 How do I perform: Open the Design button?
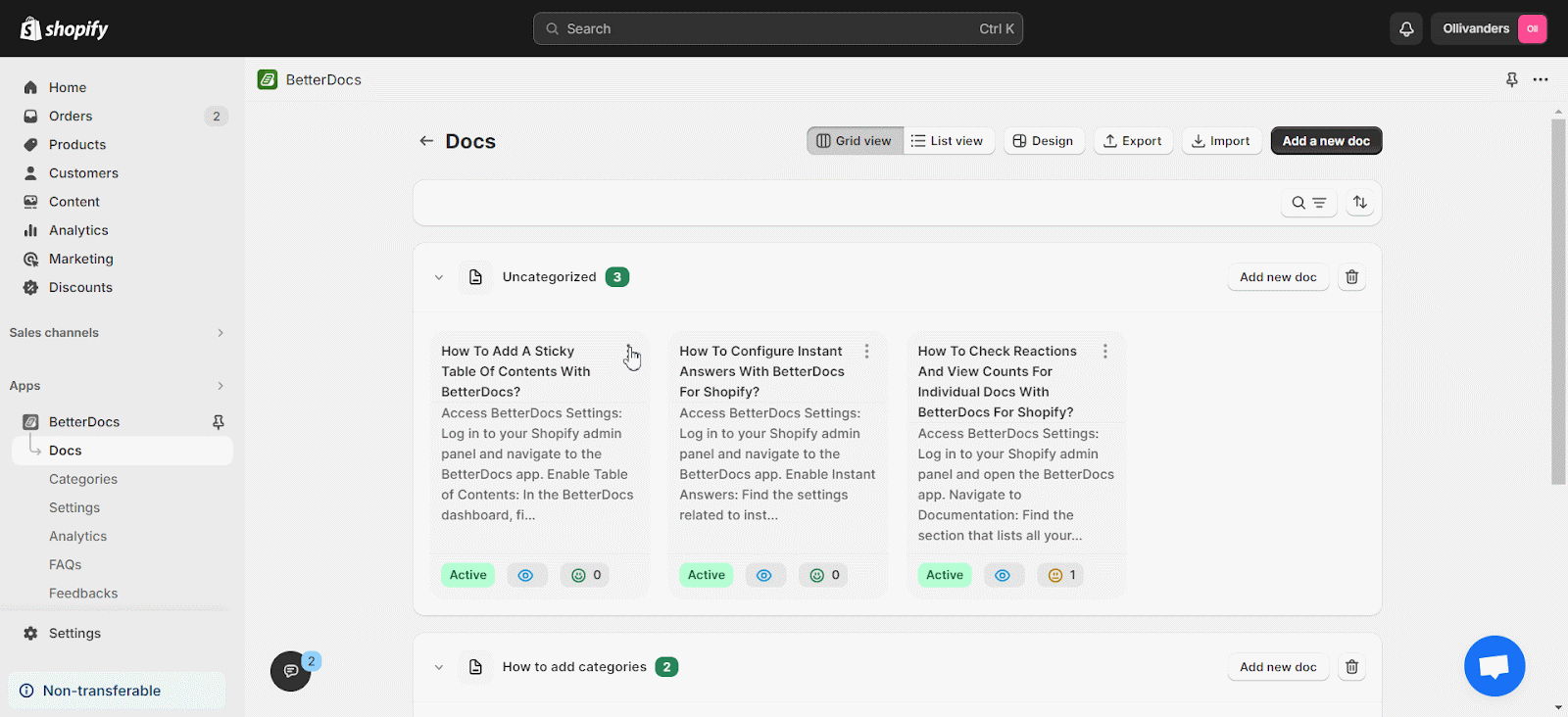point(1044,141)
